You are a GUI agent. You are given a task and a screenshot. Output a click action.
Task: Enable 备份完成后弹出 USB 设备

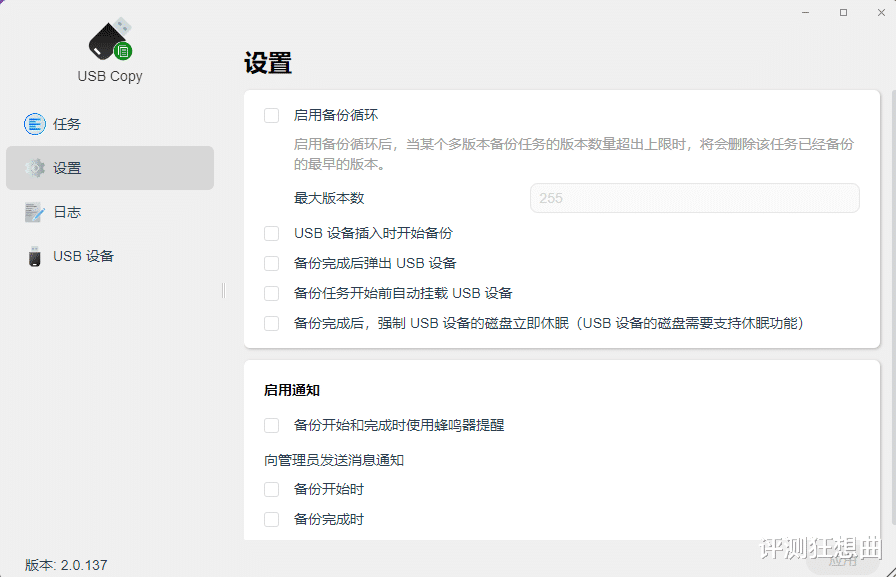271,262
